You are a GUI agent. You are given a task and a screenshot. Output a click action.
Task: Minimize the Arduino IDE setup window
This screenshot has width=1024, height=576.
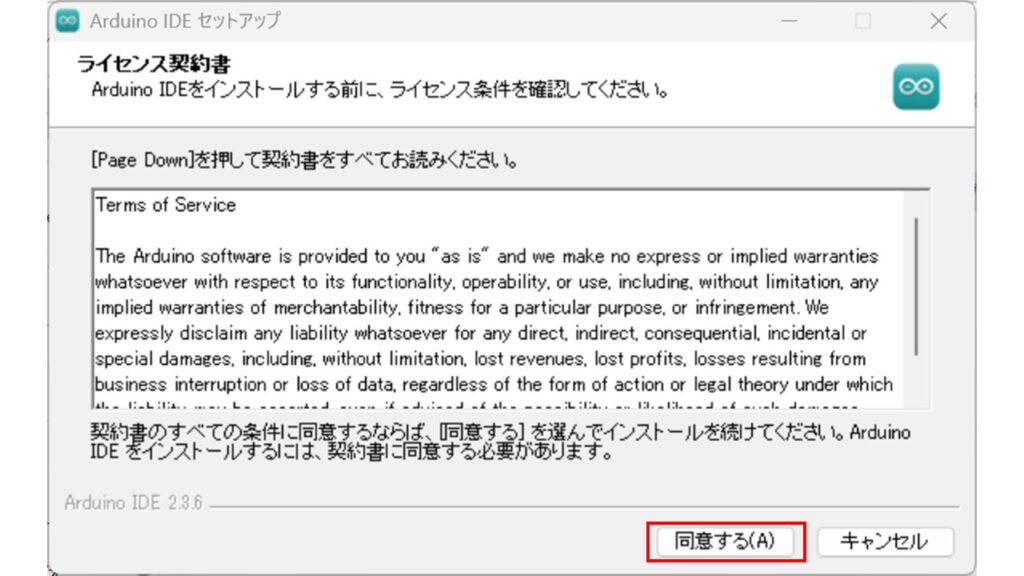tap(789, 21)
